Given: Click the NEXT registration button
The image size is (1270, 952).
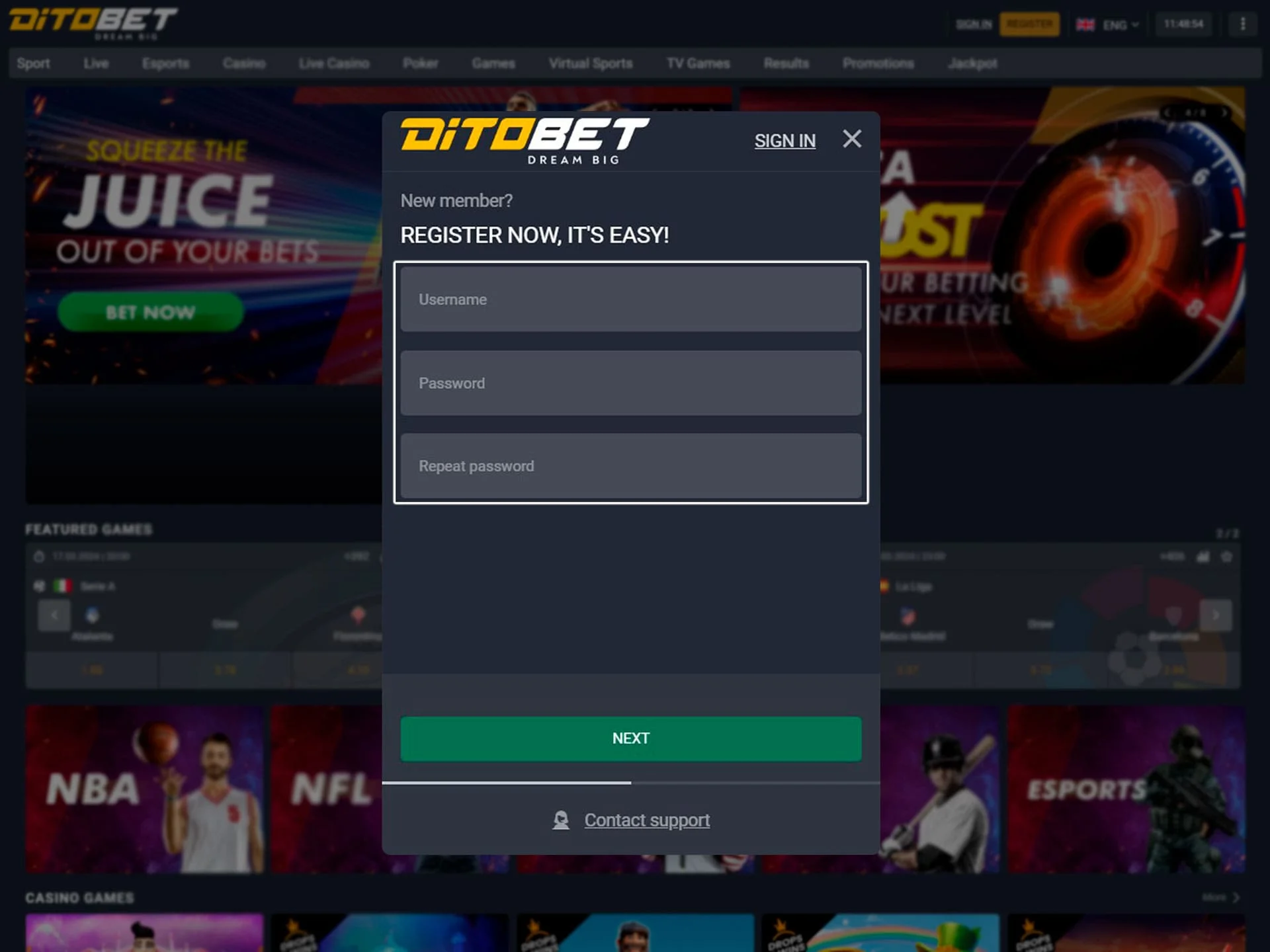Looking at the screenshot, I should 631,738.
